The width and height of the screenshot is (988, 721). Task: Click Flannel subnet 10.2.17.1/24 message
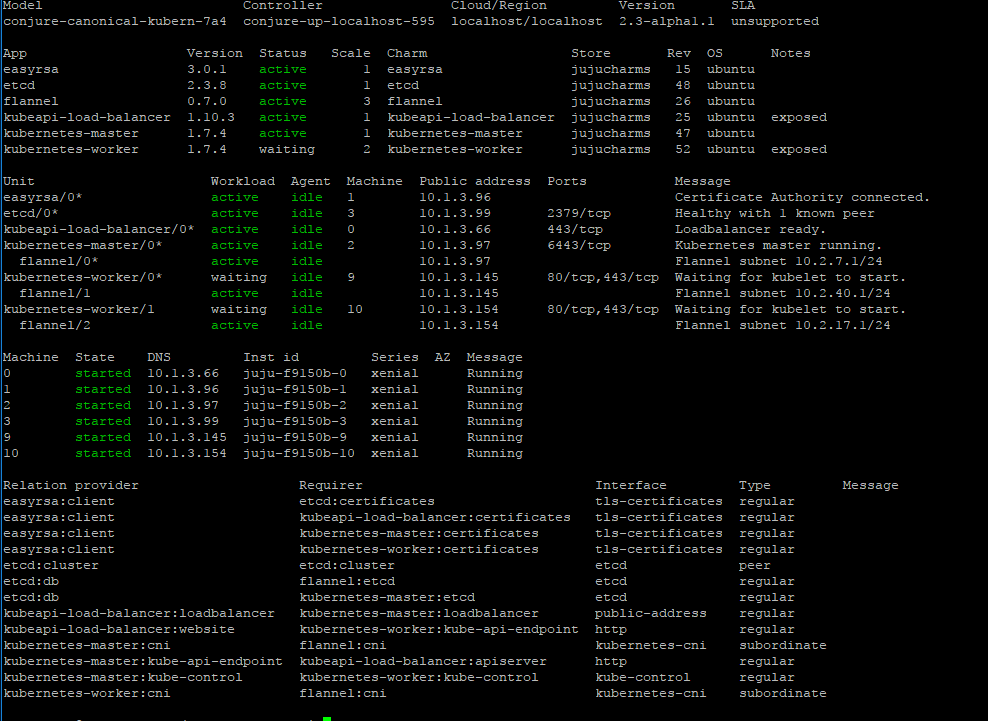tap(783, 325)
